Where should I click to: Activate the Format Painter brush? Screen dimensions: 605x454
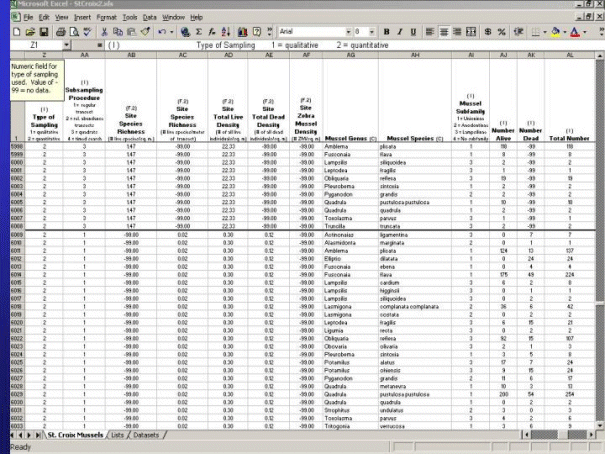click(145, 32)
